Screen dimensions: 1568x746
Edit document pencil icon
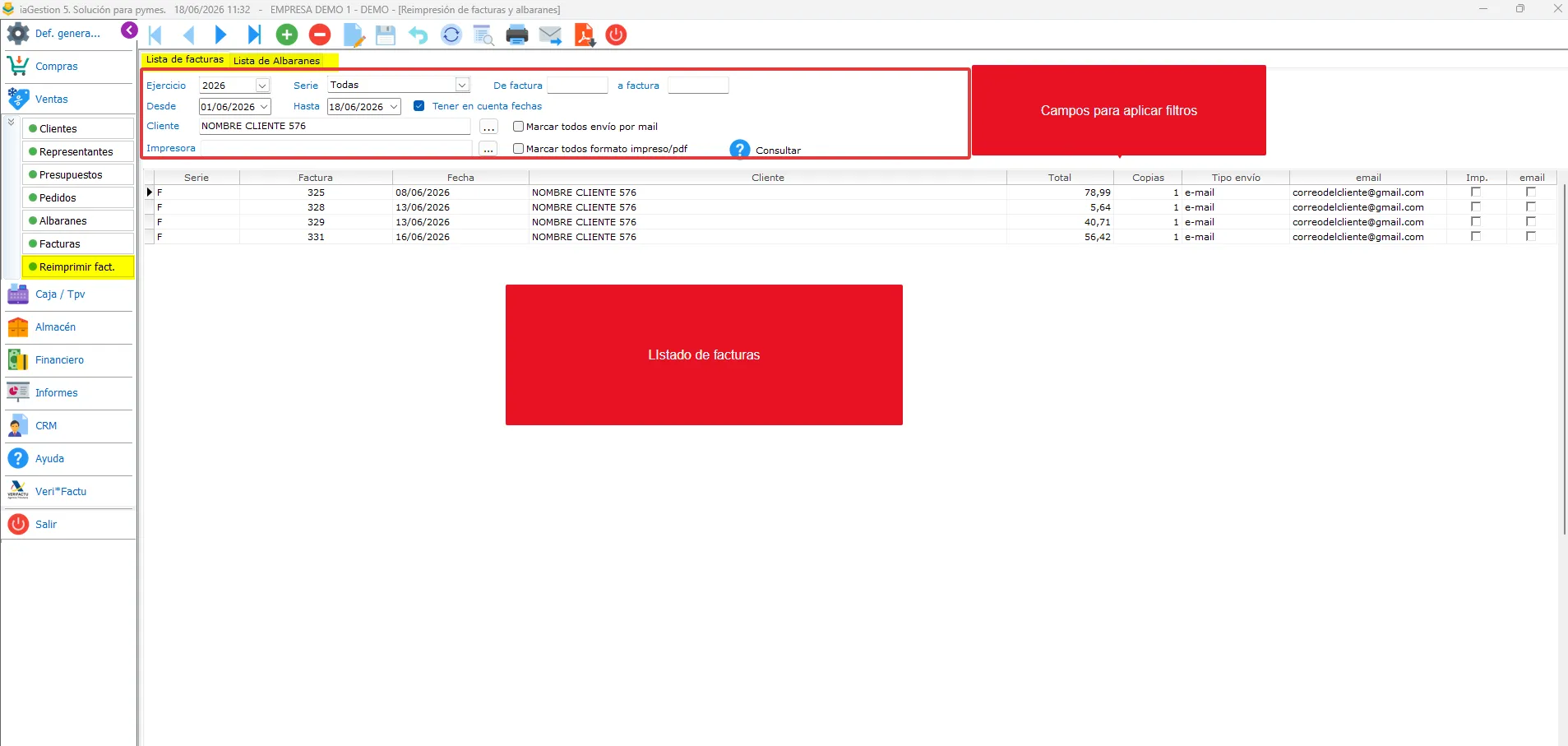[x=354, y=35]
